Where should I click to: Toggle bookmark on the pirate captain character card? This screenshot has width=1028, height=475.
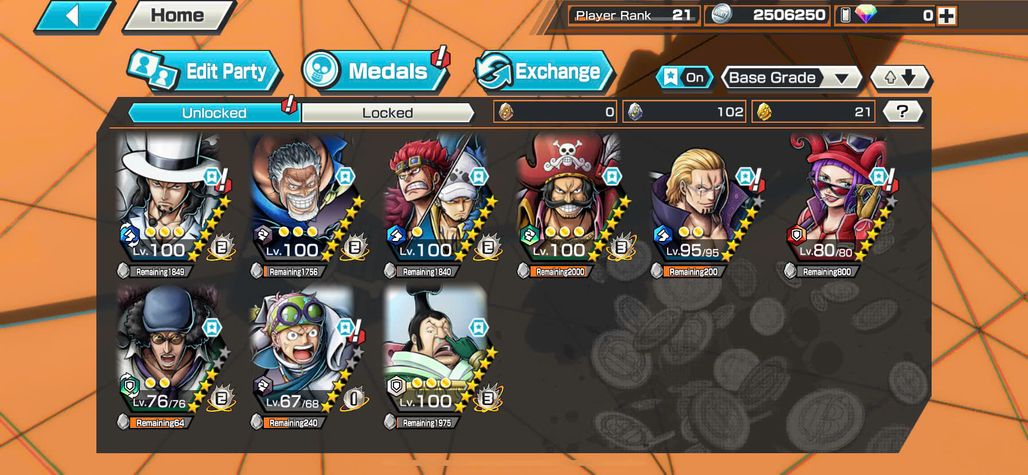click(610, 176)
